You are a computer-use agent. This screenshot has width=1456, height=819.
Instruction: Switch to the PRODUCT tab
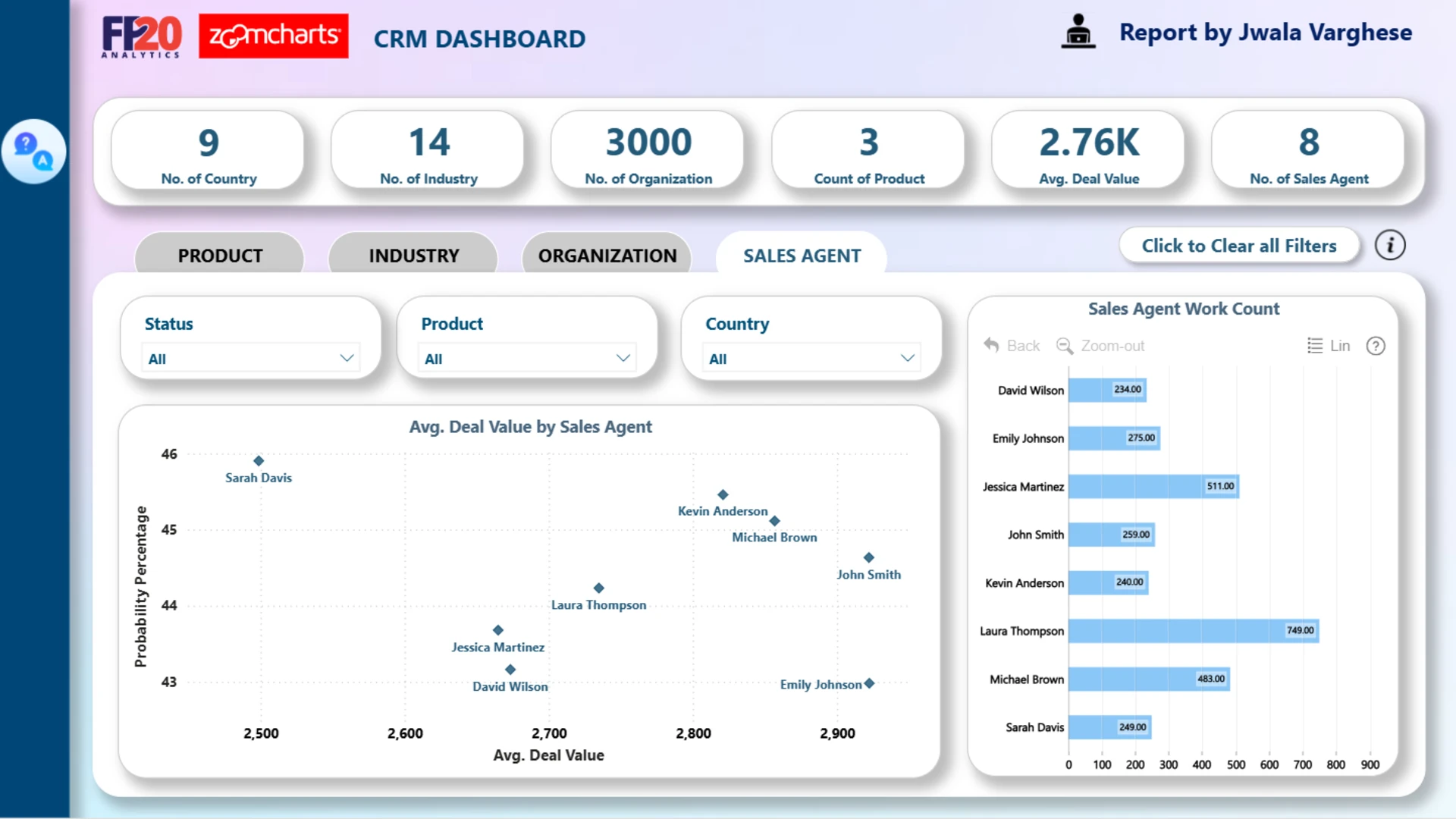tap(220, 256)
